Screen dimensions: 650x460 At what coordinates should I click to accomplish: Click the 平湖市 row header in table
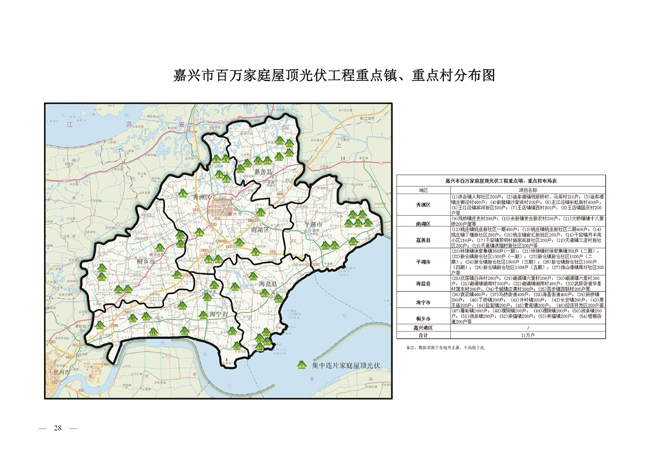(423, 262)
